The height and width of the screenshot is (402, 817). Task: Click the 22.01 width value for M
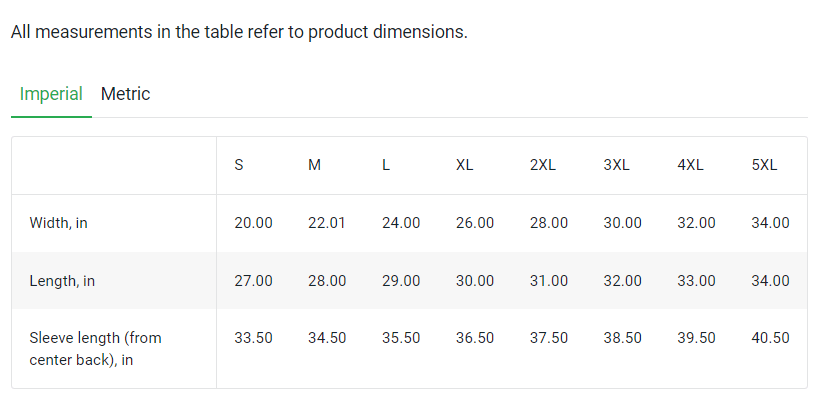point(327,223)
